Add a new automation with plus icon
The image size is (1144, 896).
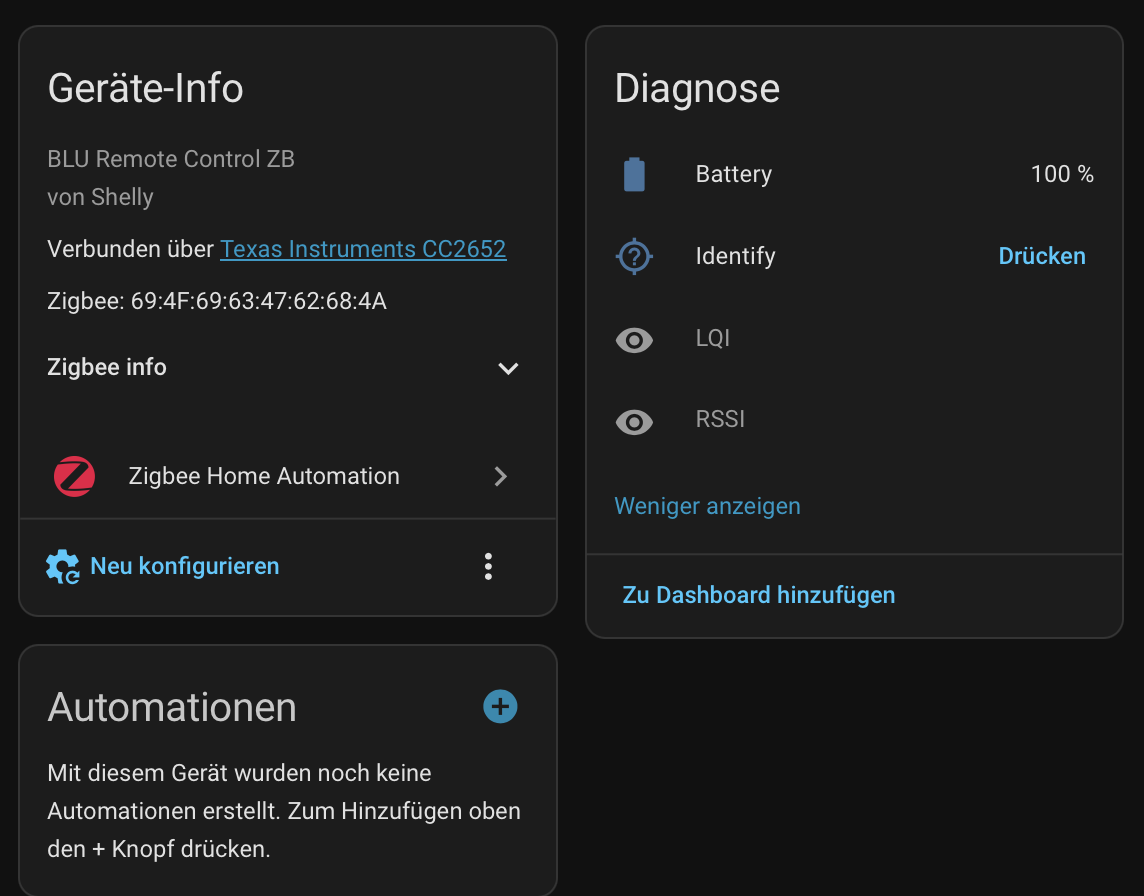(500, 707)
